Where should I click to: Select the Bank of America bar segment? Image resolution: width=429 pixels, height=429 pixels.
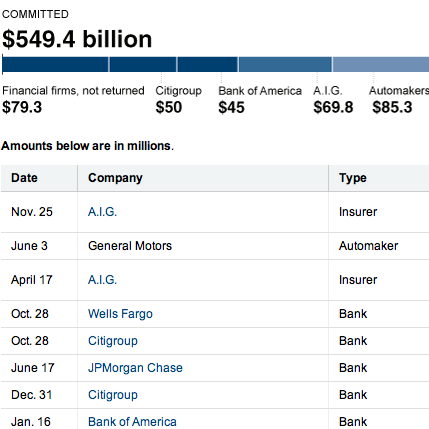(x=207, y=64)
